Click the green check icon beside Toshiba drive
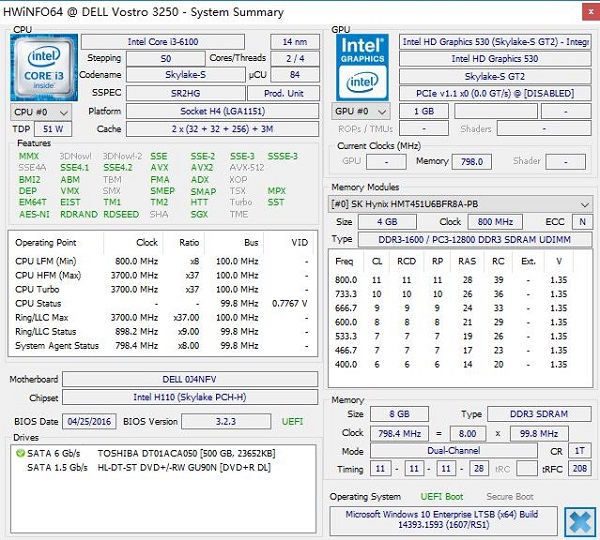This screenshot has width=600, height=540. (x=21, y=452)
